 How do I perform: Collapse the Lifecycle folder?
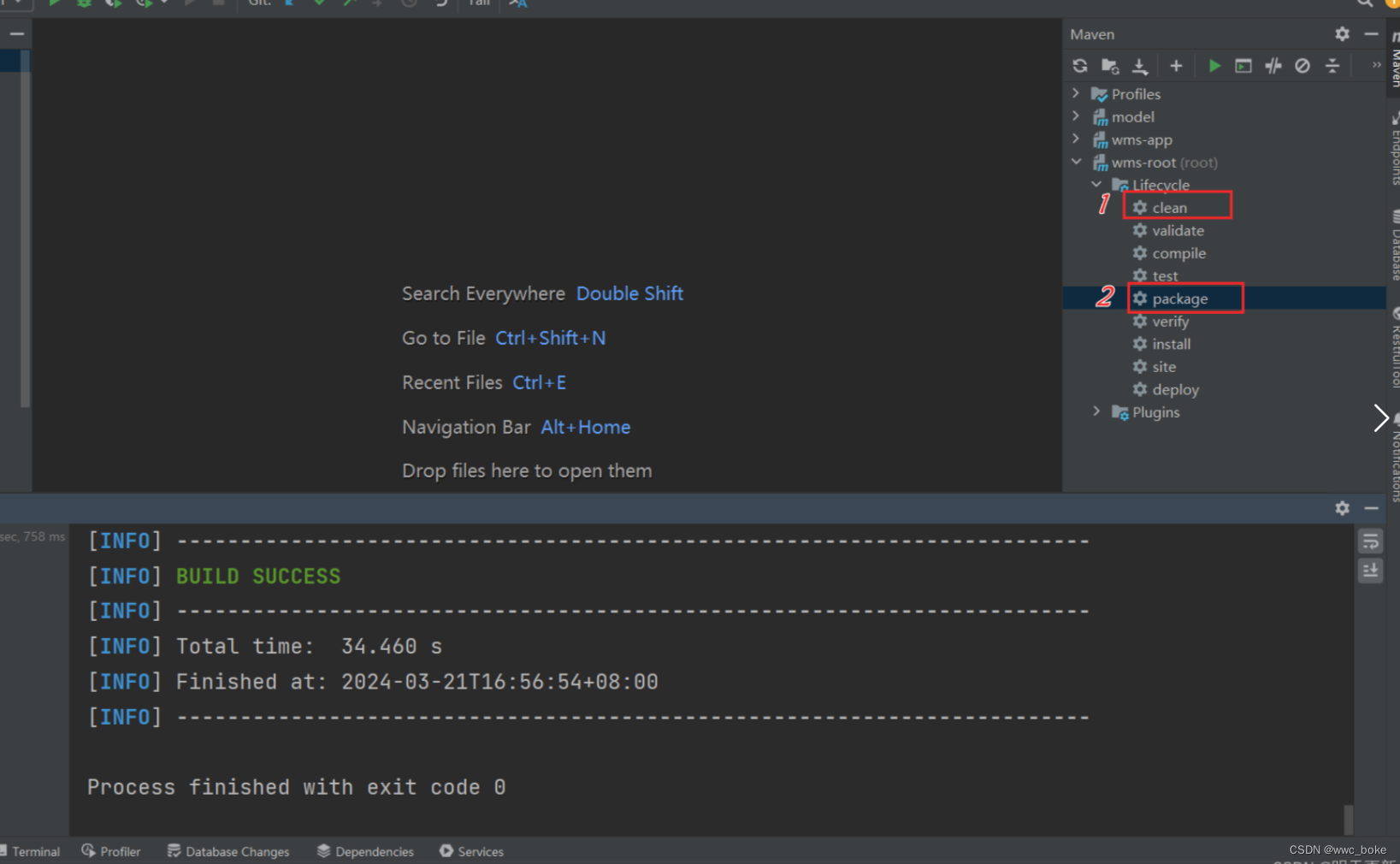coord(1097,184)
